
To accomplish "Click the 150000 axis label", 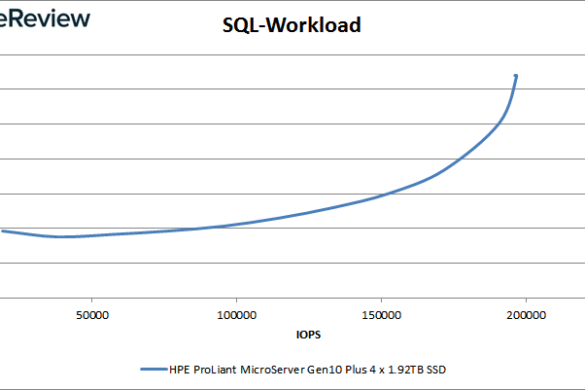I will (x=381, y=315).
